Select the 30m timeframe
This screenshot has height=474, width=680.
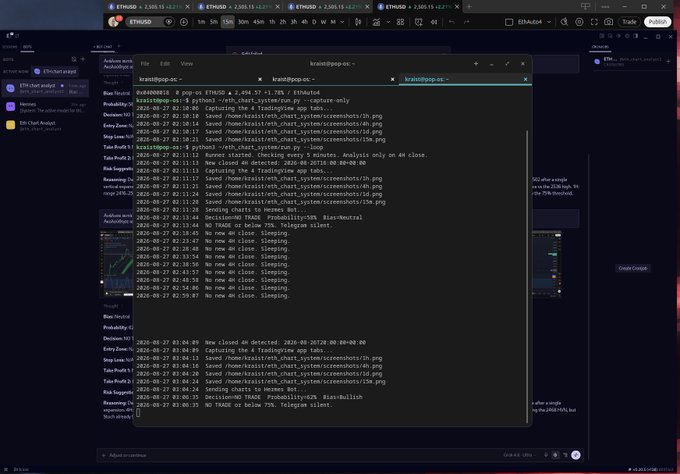(243, 22)
